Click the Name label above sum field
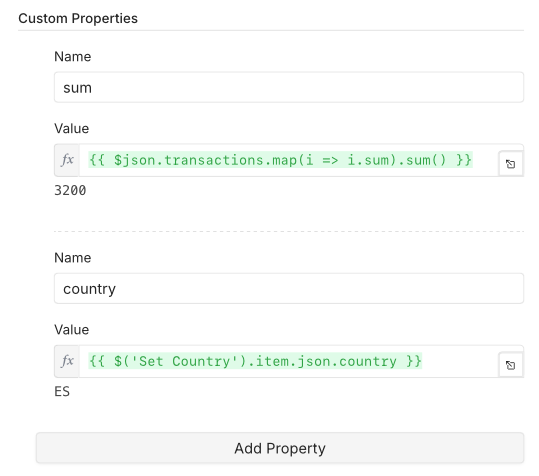This screenshot has height=476, width=539. (x=73, y=56)
